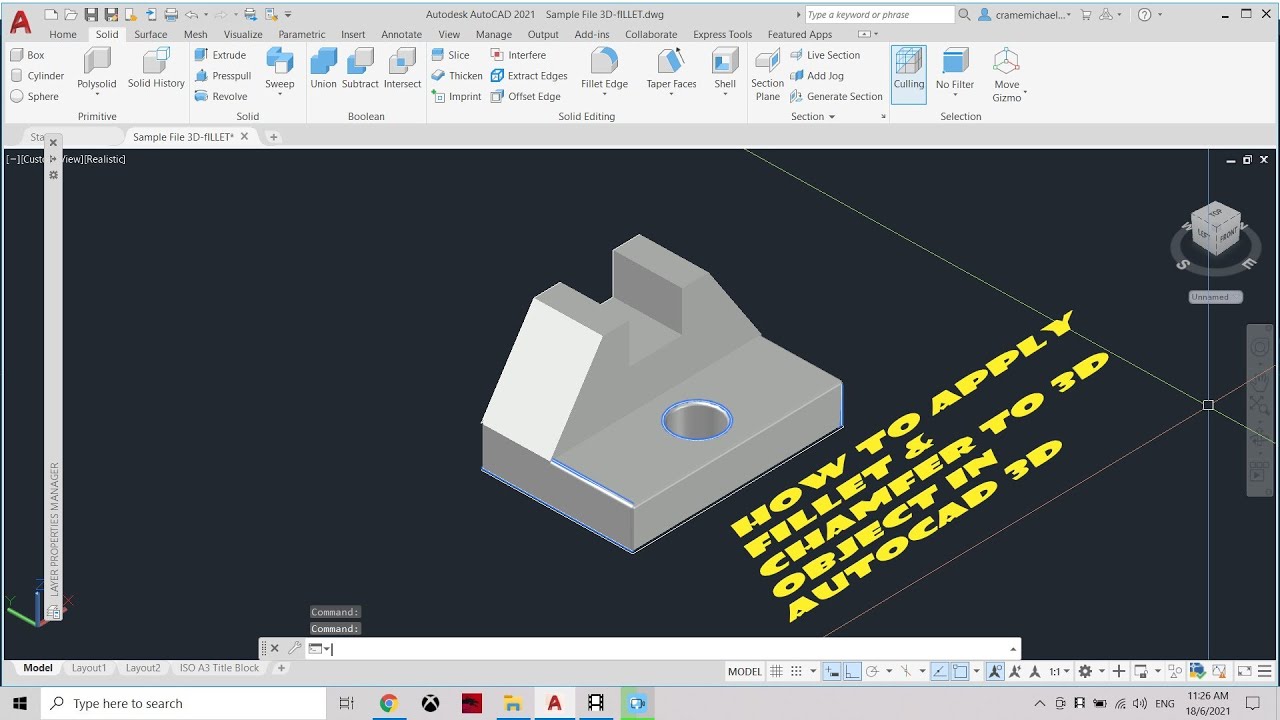This screenshot has height=720, width=1280.
Task: Select the Sphere primitive tool
Action: [x=35, y=97]
